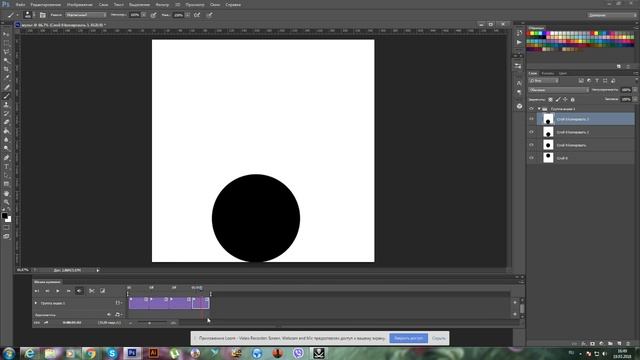Click Скрыть link in Loom notification
This screenshot has height=360, width=640.
click(439, 338)
